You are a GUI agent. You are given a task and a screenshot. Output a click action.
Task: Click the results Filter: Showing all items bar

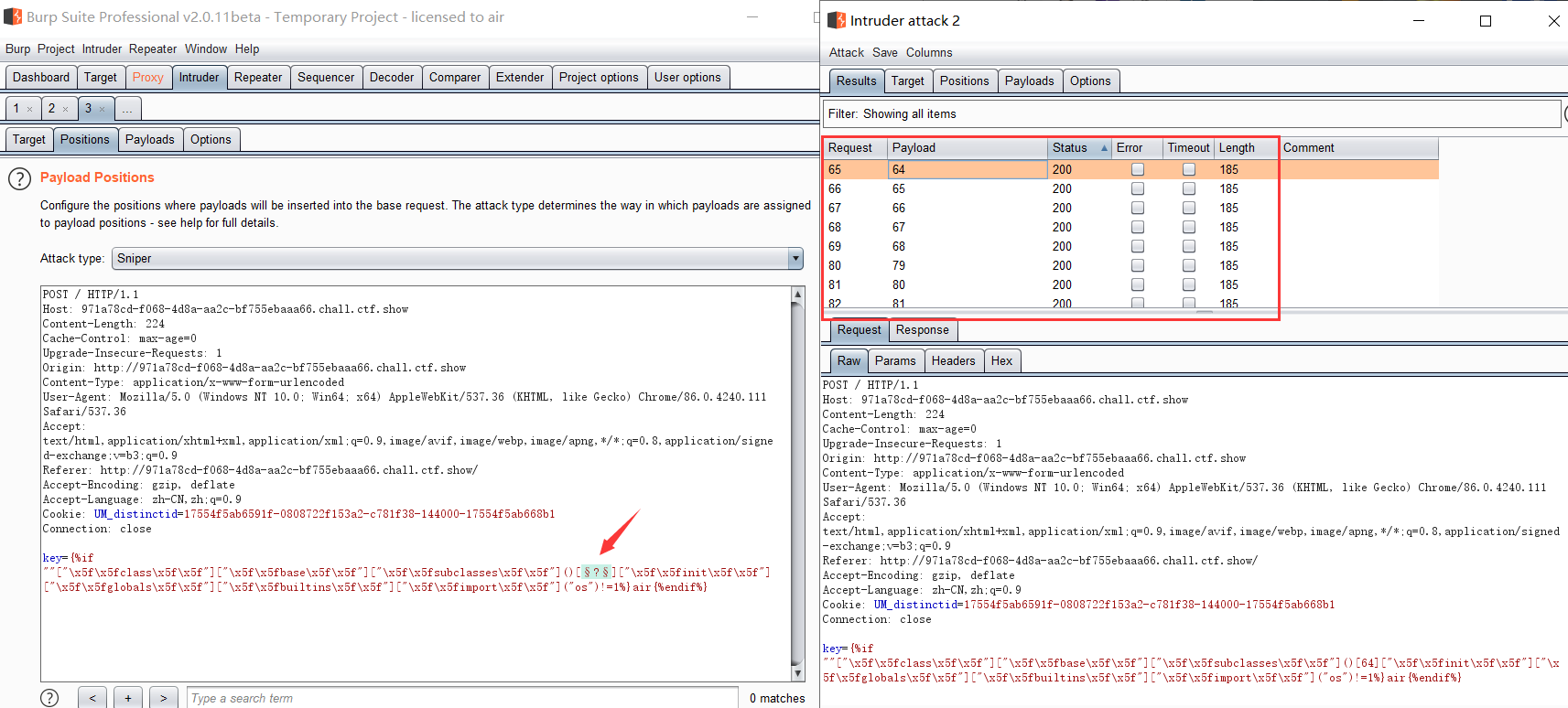click(1191, 114)
